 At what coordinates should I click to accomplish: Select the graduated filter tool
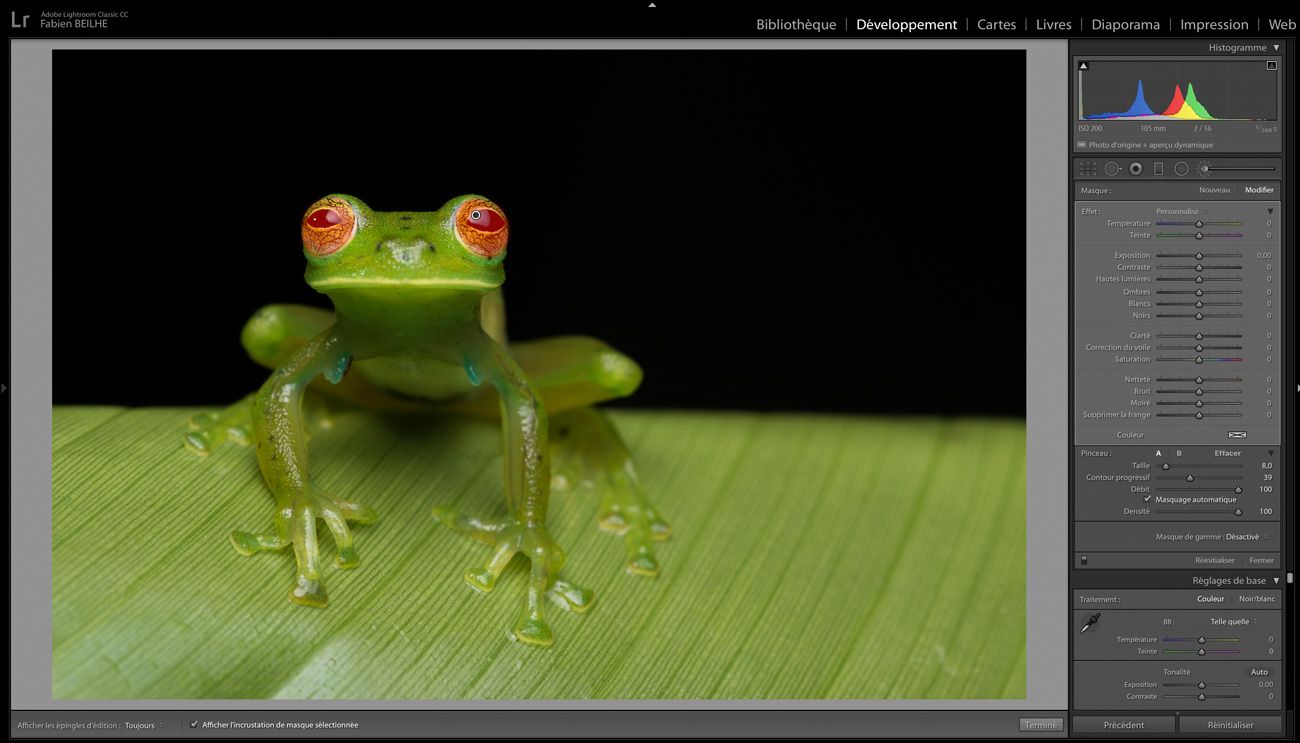pos(1158,169)
